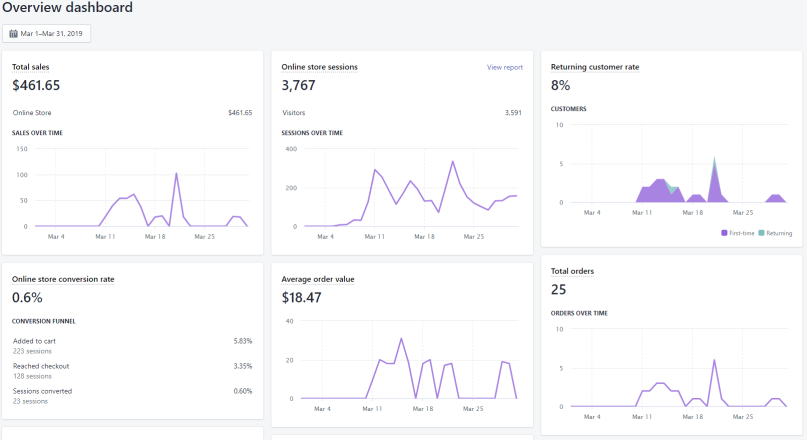Click the highest peak in Sessions over time chart
807x440 pixels.
coord(453,162)
